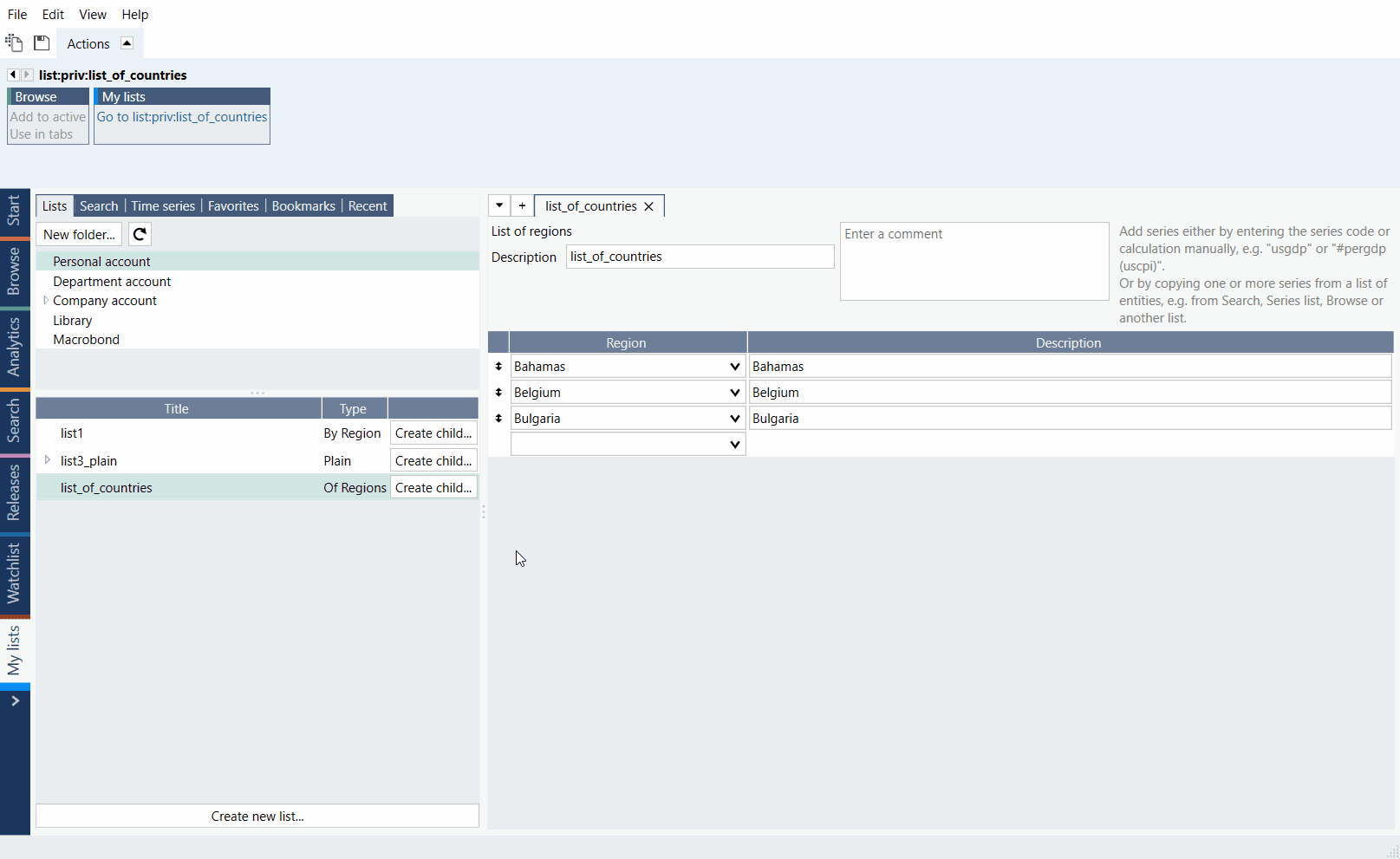The image size is (1400, 859).
Task: Open the Edit menu
Action: (53, 15)
